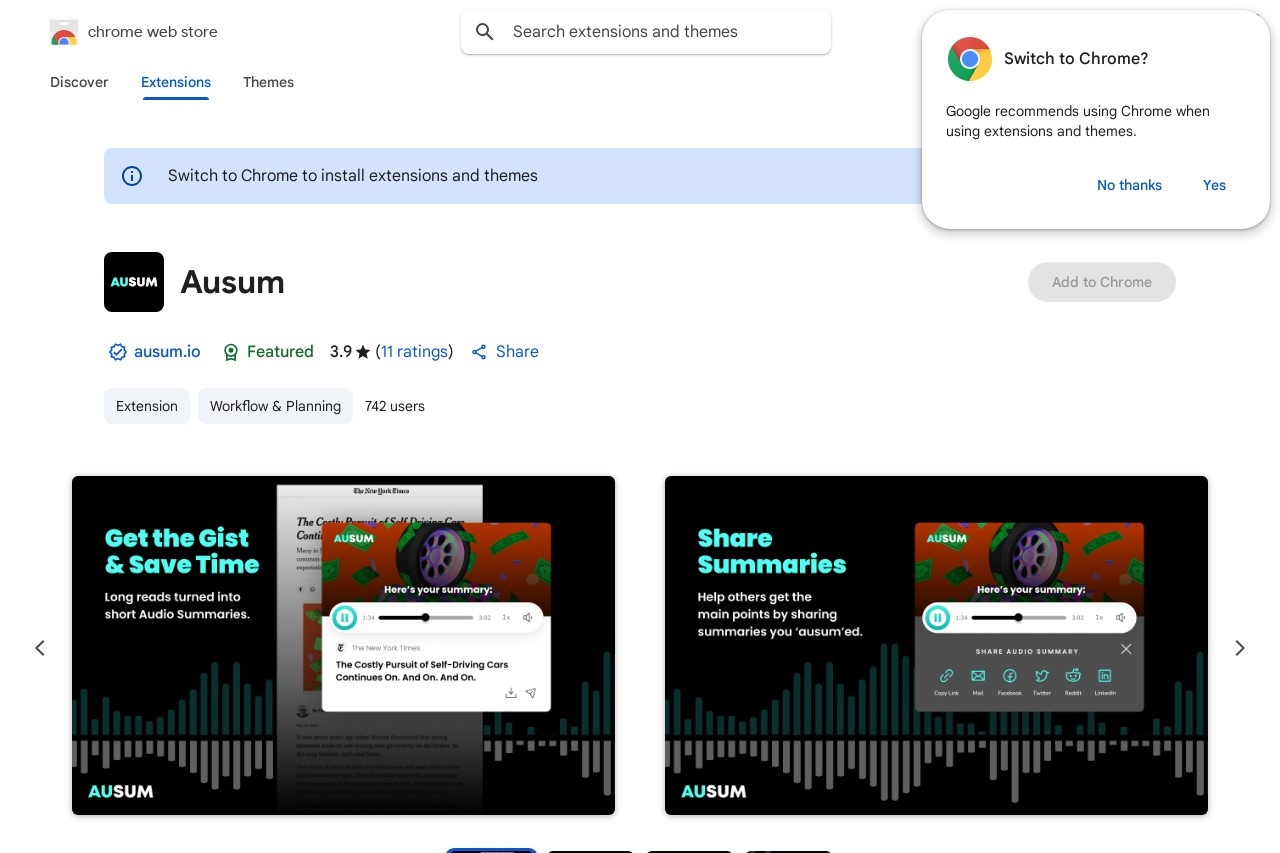This screenshot has width=1280, height=853.
Task: Select the Extension category chip
Action: [147, 406]
